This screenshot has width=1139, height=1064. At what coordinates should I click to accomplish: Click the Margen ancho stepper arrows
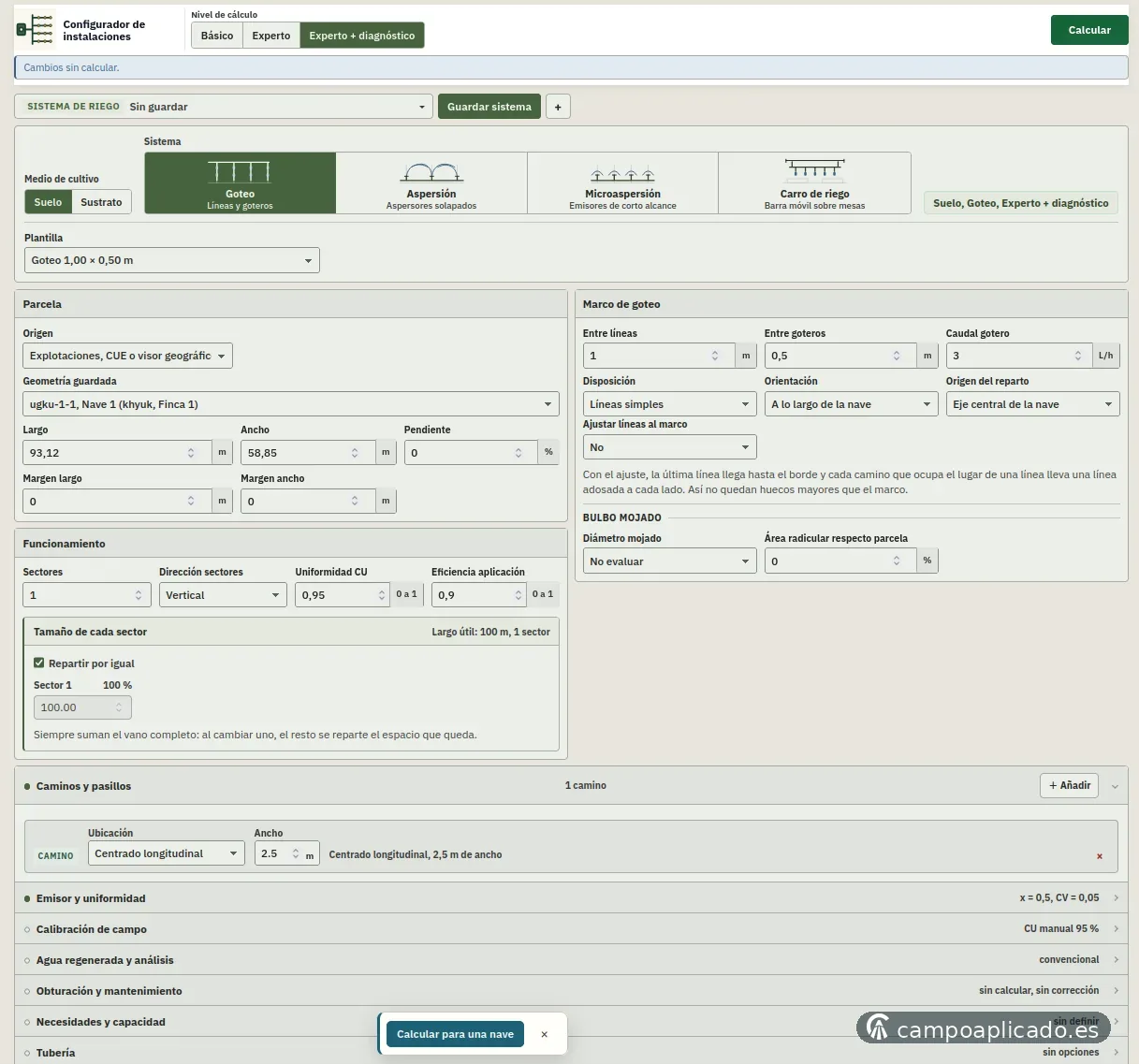click(355, 502)
